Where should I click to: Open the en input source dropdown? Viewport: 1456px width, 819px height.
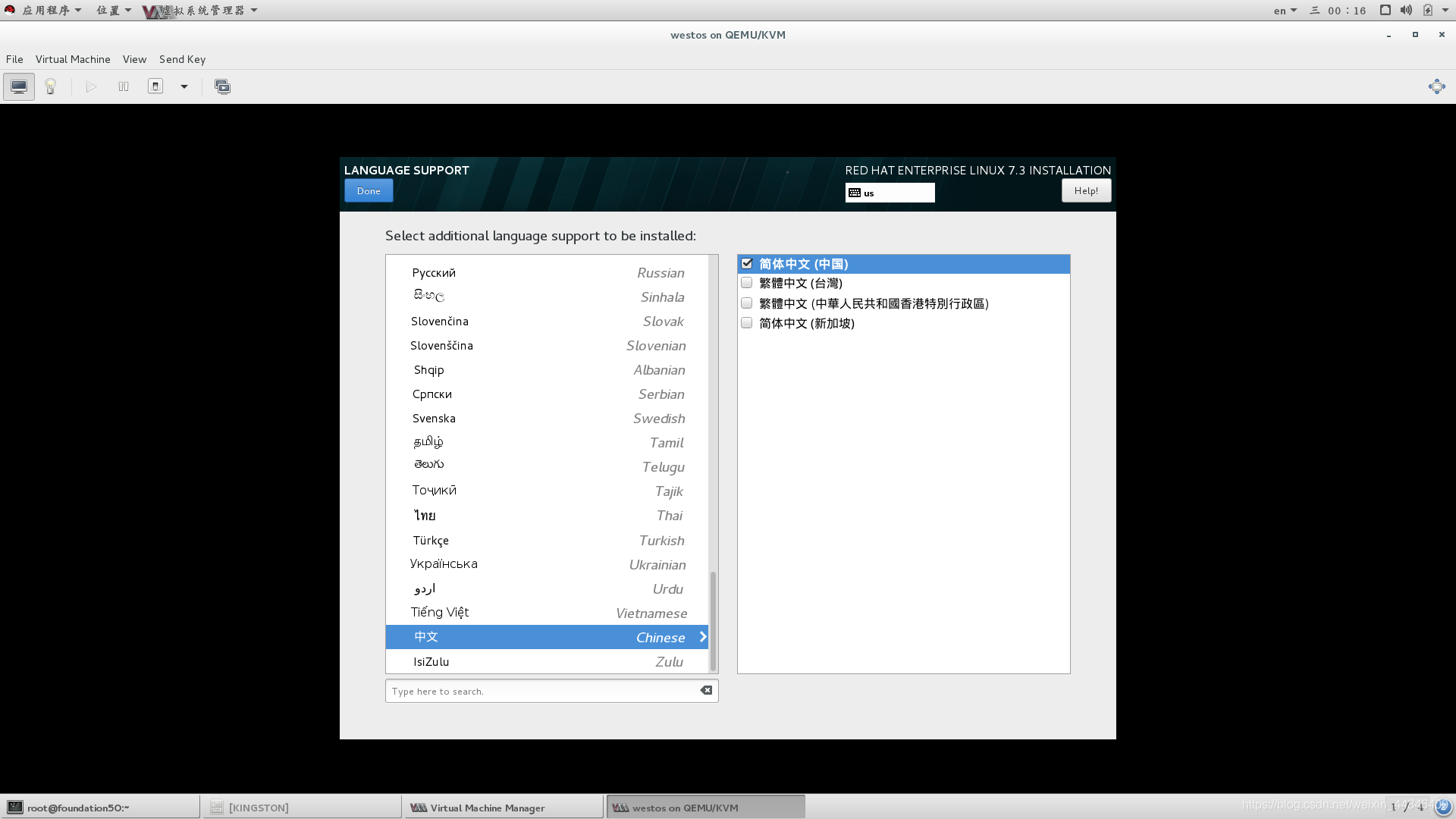click(x=1285, y=10)
